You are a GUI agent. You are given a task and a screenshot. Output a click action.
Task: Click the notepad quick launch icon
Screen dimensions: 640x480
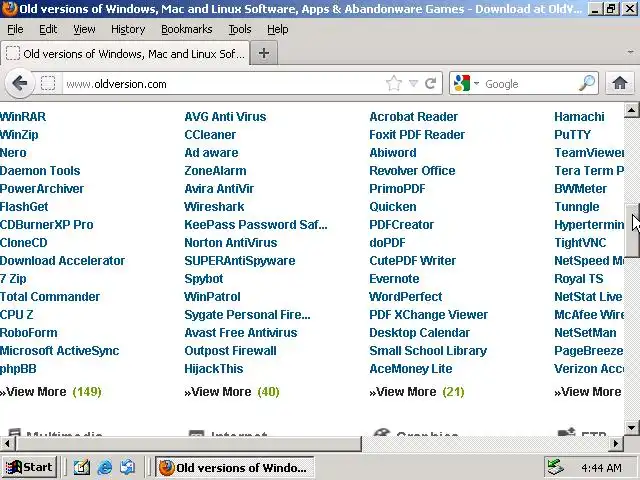82,467
